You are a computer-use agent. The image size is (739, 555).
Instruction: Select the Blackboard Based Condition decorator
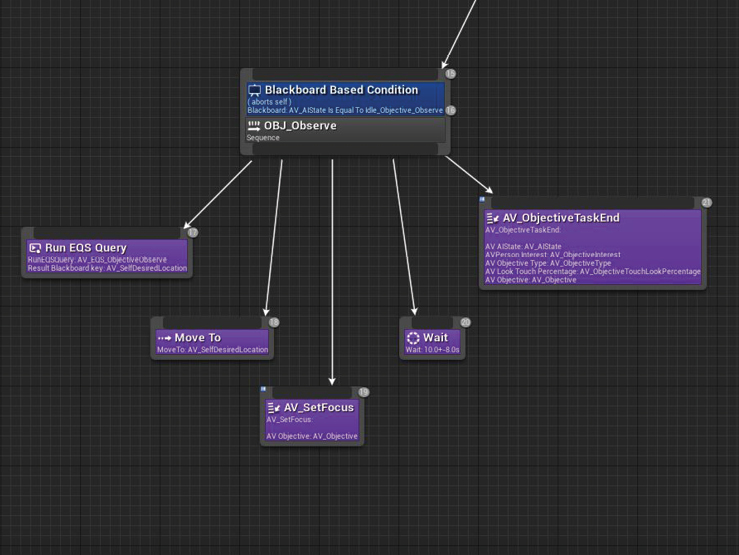[x=345, y=98]
